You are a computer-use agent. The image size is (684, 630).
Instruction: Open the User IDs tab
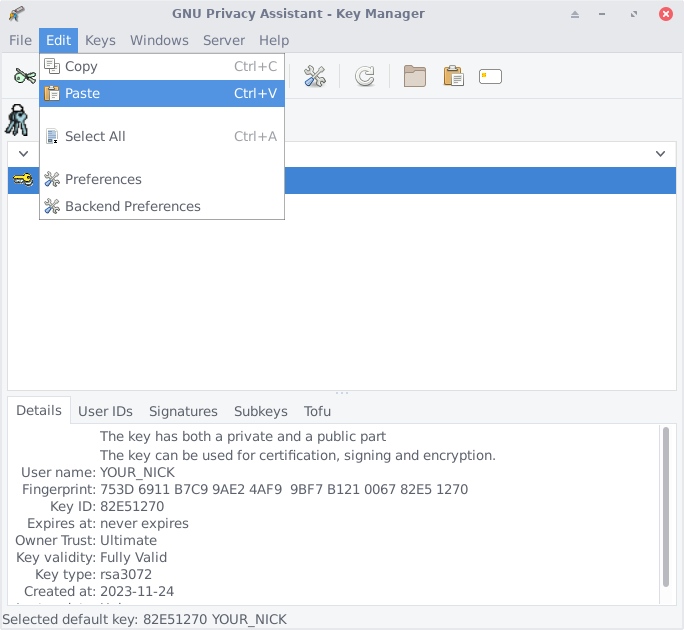[x=105, y=411]
